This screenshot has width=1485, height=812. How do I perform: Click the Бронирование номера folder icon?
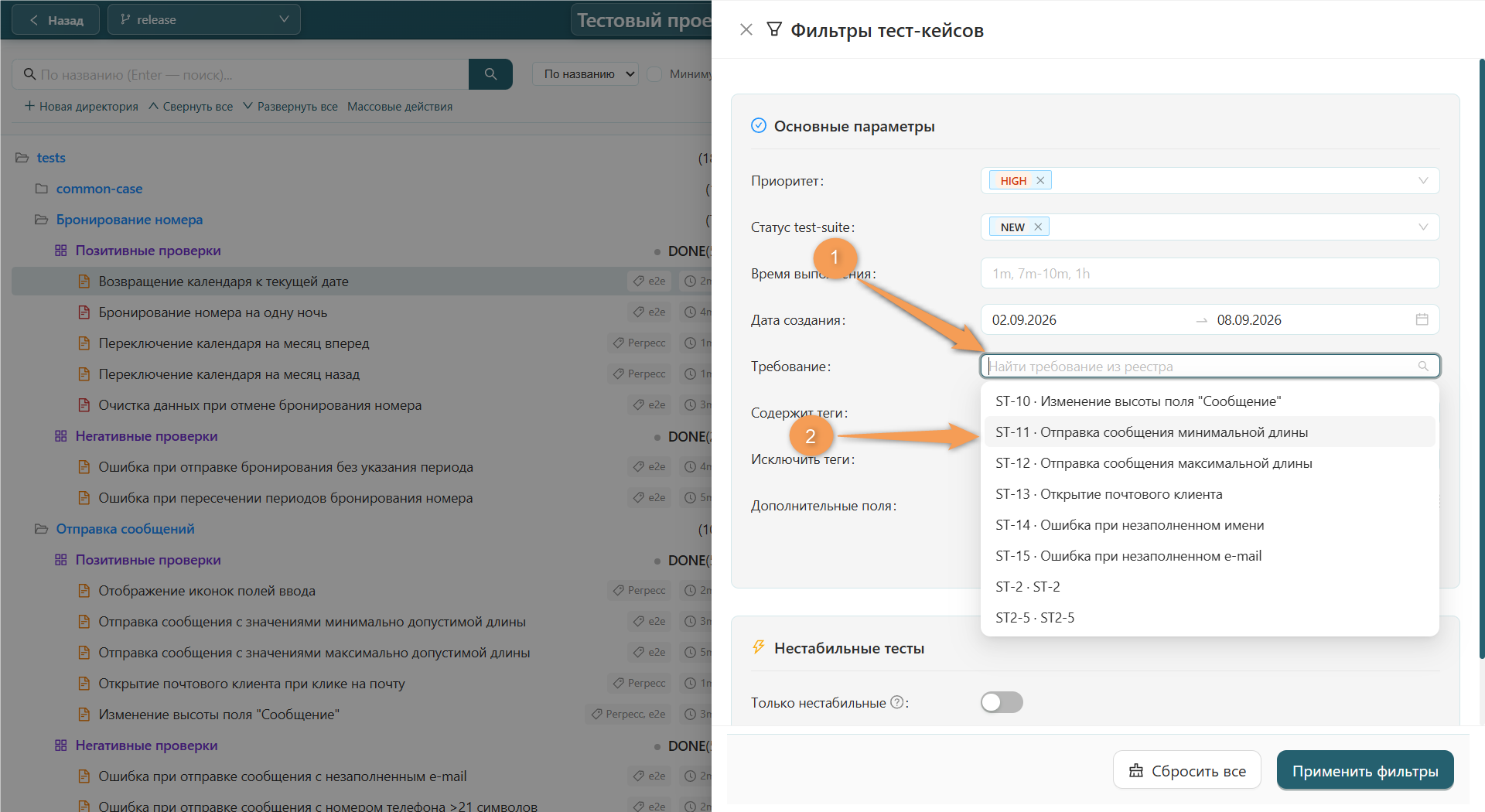[x=42, y=220]
